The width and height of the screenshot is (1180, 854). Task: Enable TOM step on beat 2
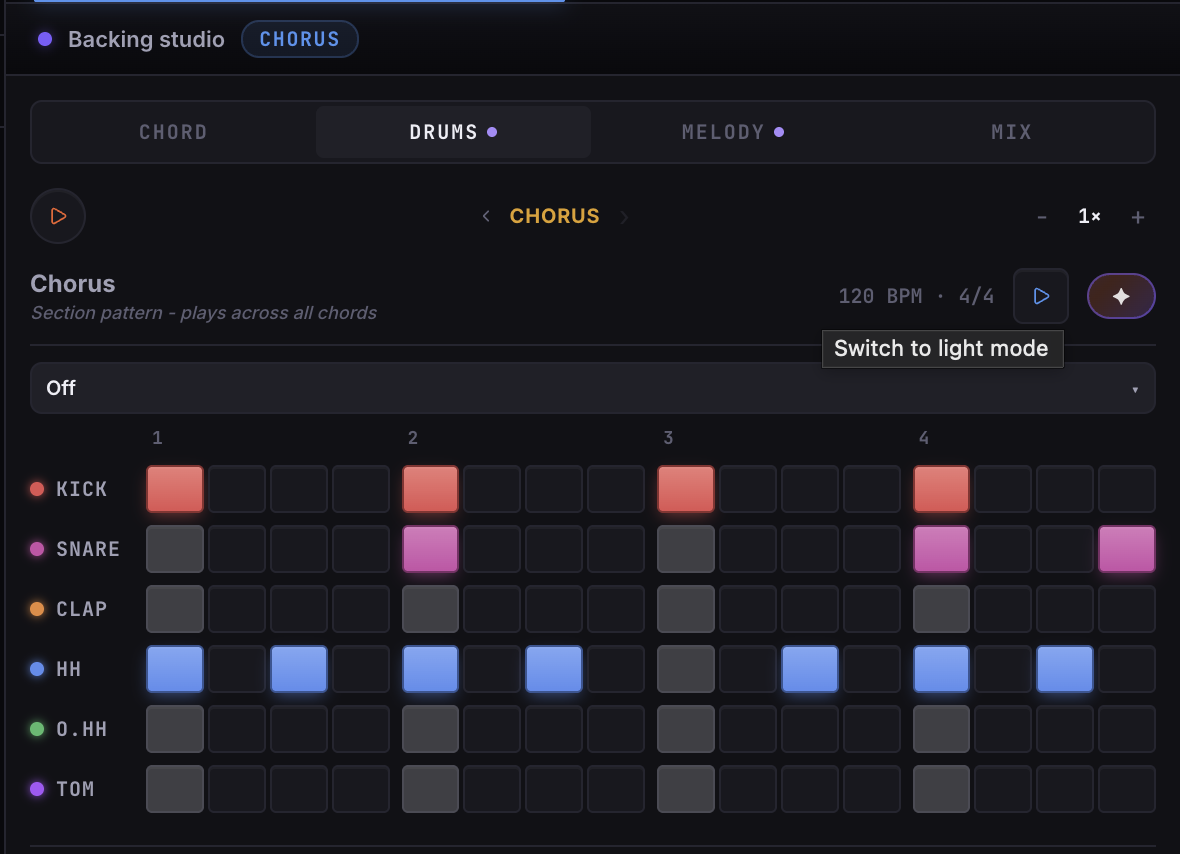[430, 789]
